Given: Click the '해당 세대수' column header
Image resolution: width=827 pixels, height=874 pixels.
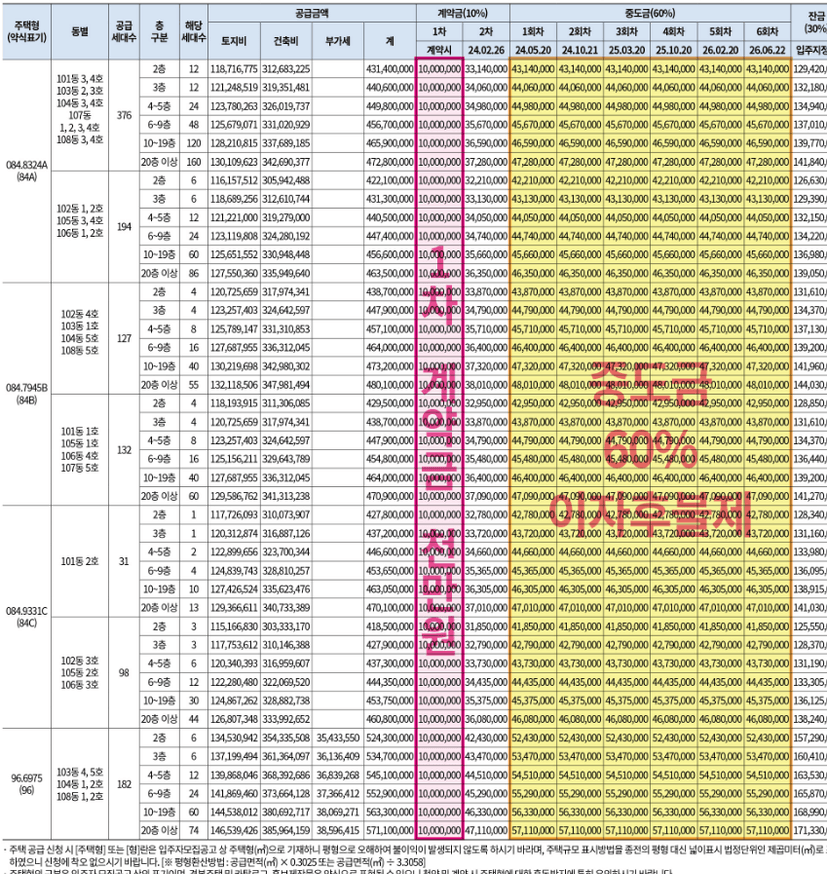Looking at the screenshot, I should click(193, 32).
